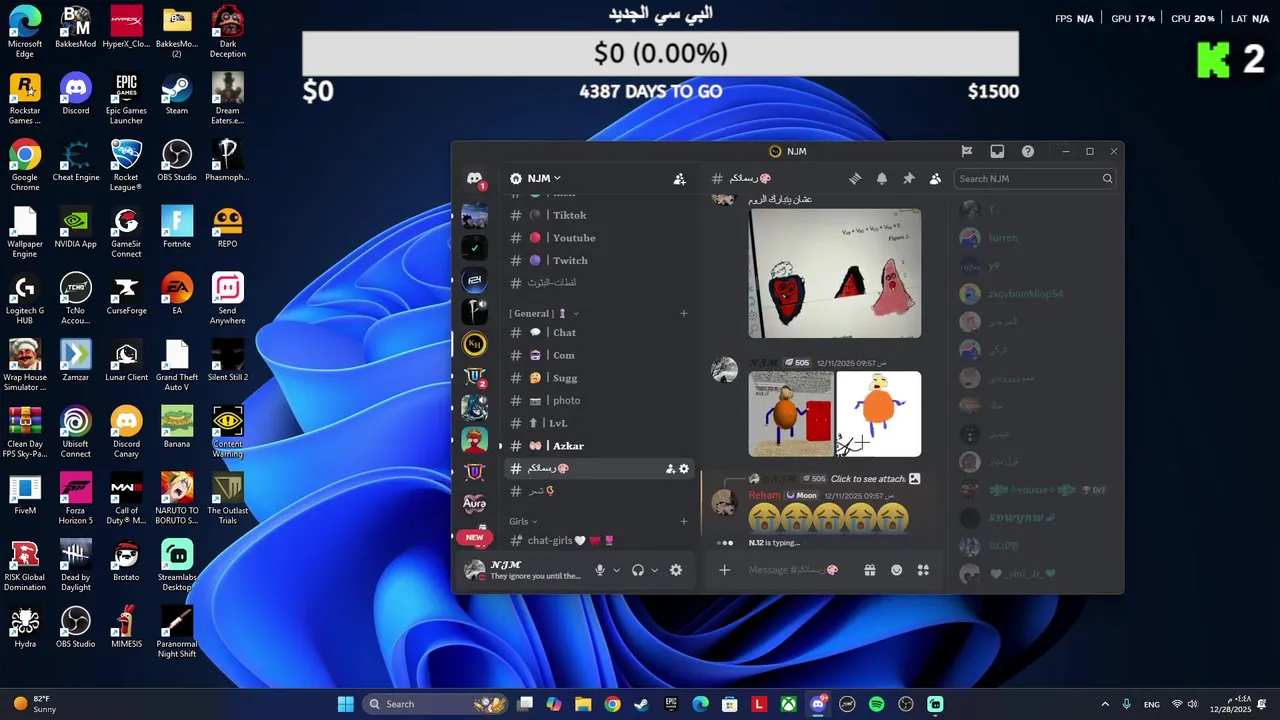Create invite icon on selected رسائلكم channel

670,468
